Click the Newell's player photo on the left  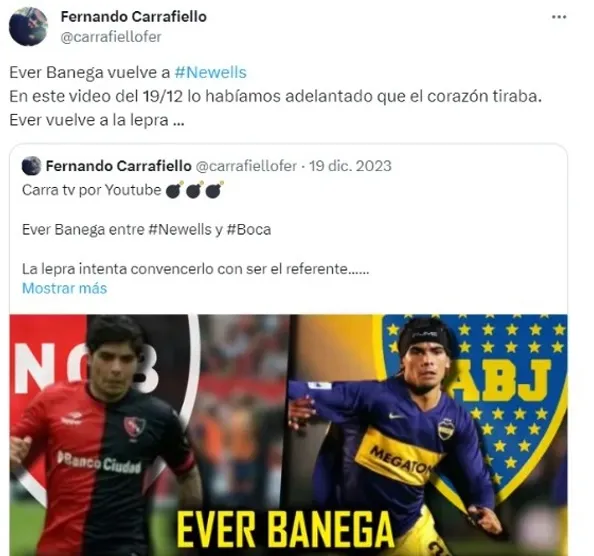point(106,436)
